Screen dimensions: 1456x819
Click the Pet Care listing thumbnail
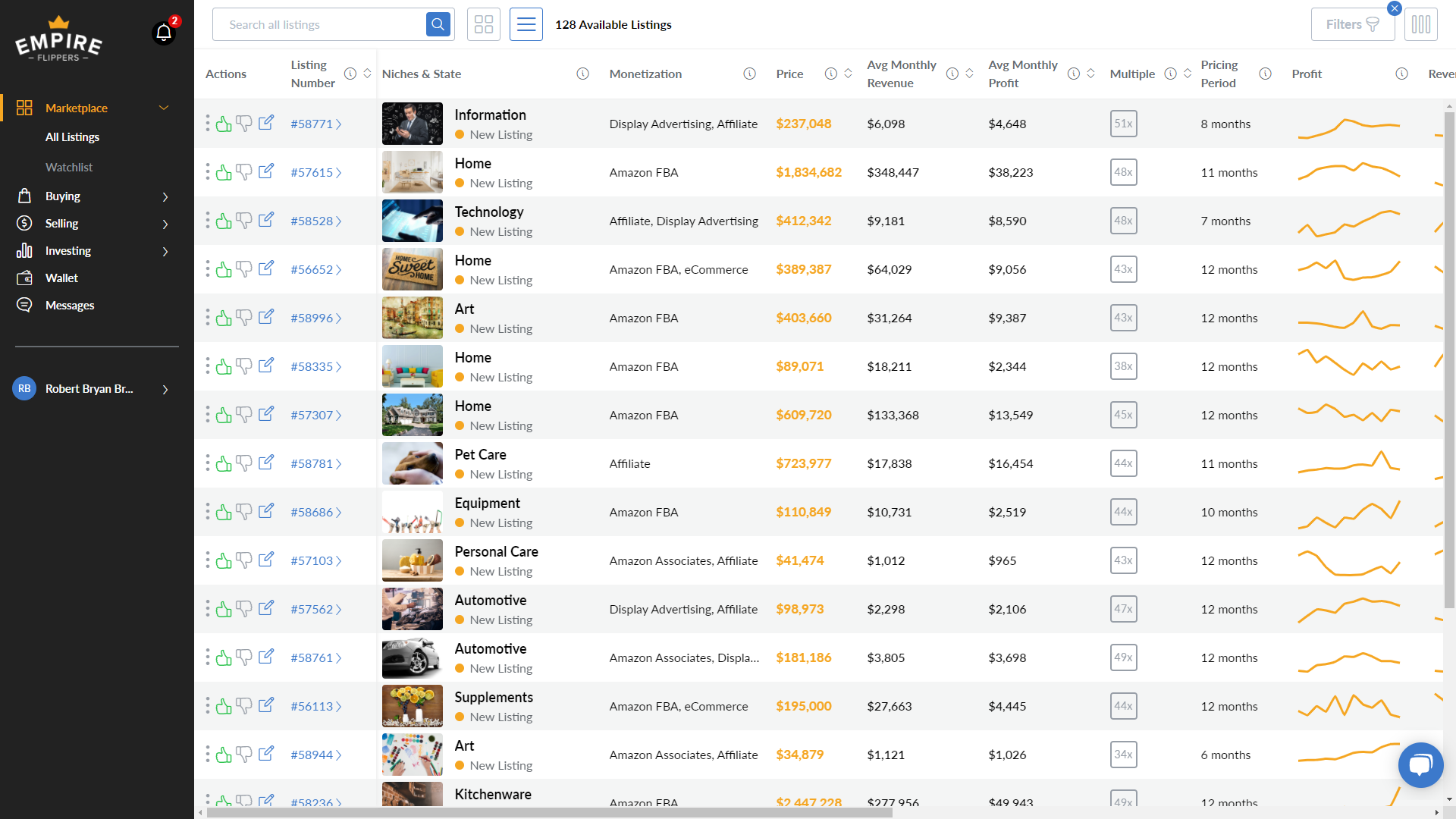pyautogui.click(x=412, y=463)
